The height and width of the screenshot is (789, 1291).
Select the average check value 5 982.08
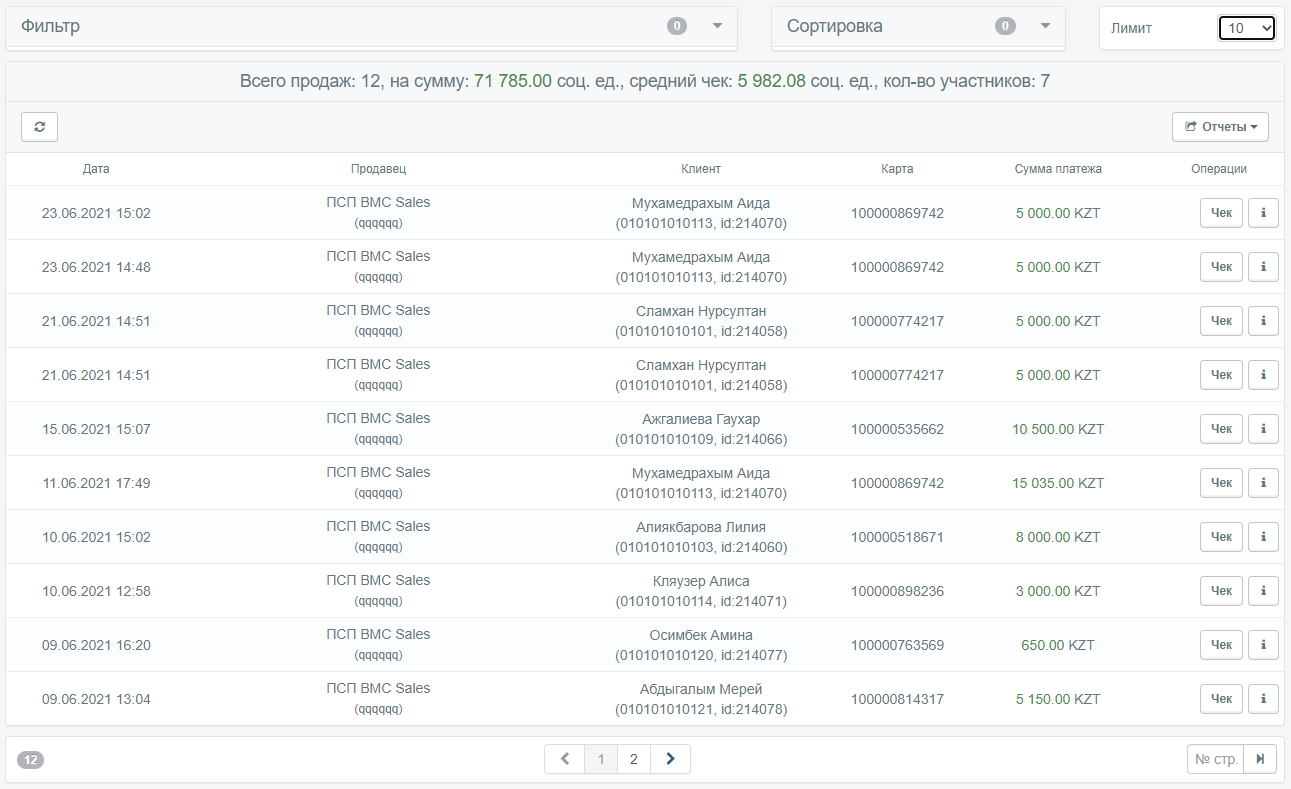click(771, 81)
